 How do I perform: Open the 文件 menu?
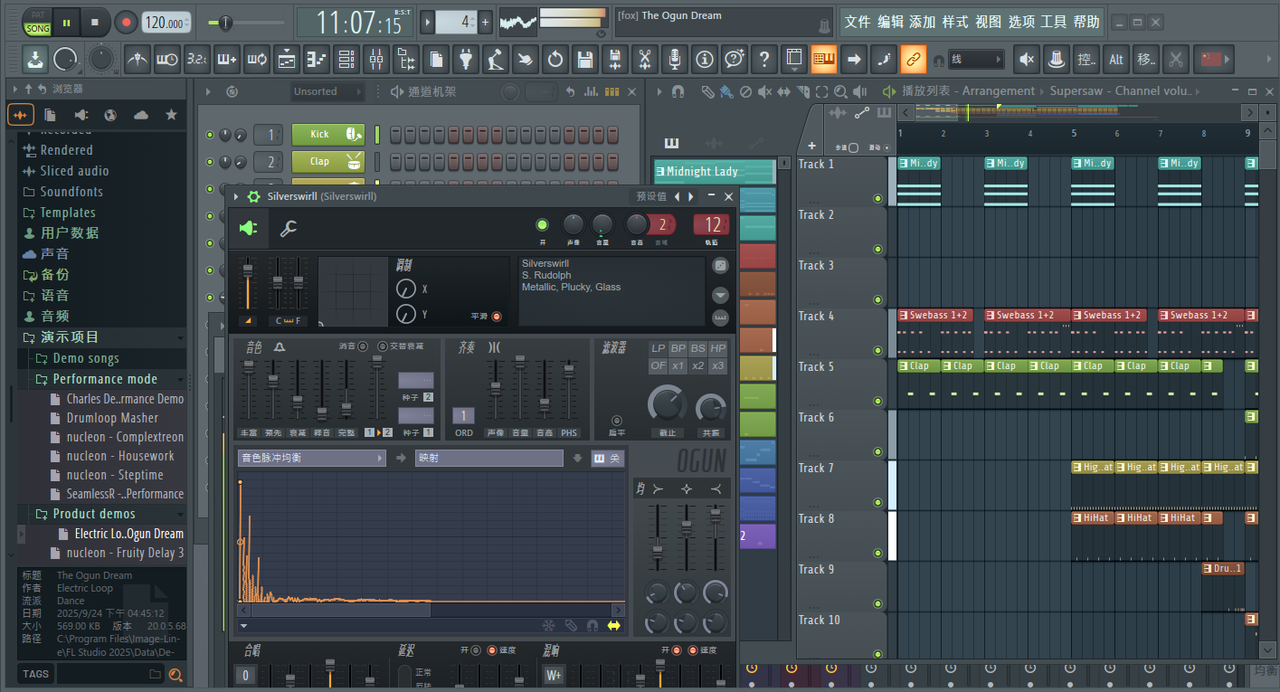click(x=857, y=22)
